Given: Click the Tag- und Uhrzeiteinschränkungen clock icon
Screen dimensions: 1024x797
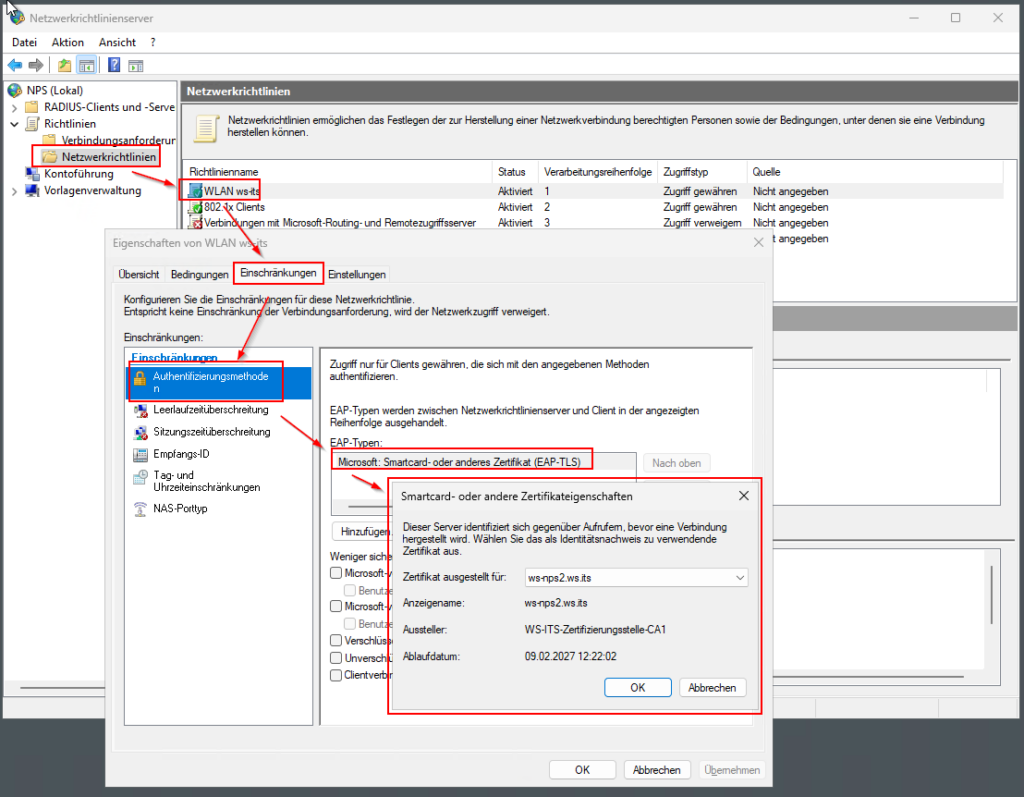Looking at the screenshot, I should [140, 478].
